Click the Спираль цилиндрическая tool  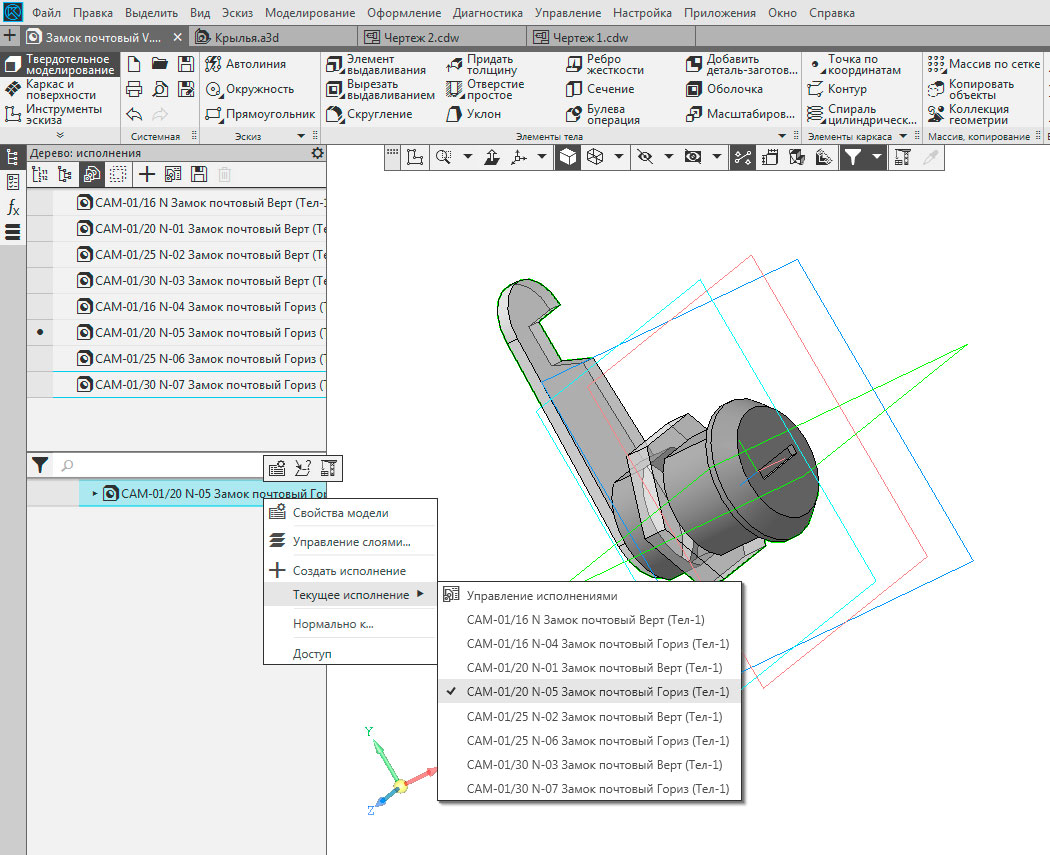click(861, 114)
